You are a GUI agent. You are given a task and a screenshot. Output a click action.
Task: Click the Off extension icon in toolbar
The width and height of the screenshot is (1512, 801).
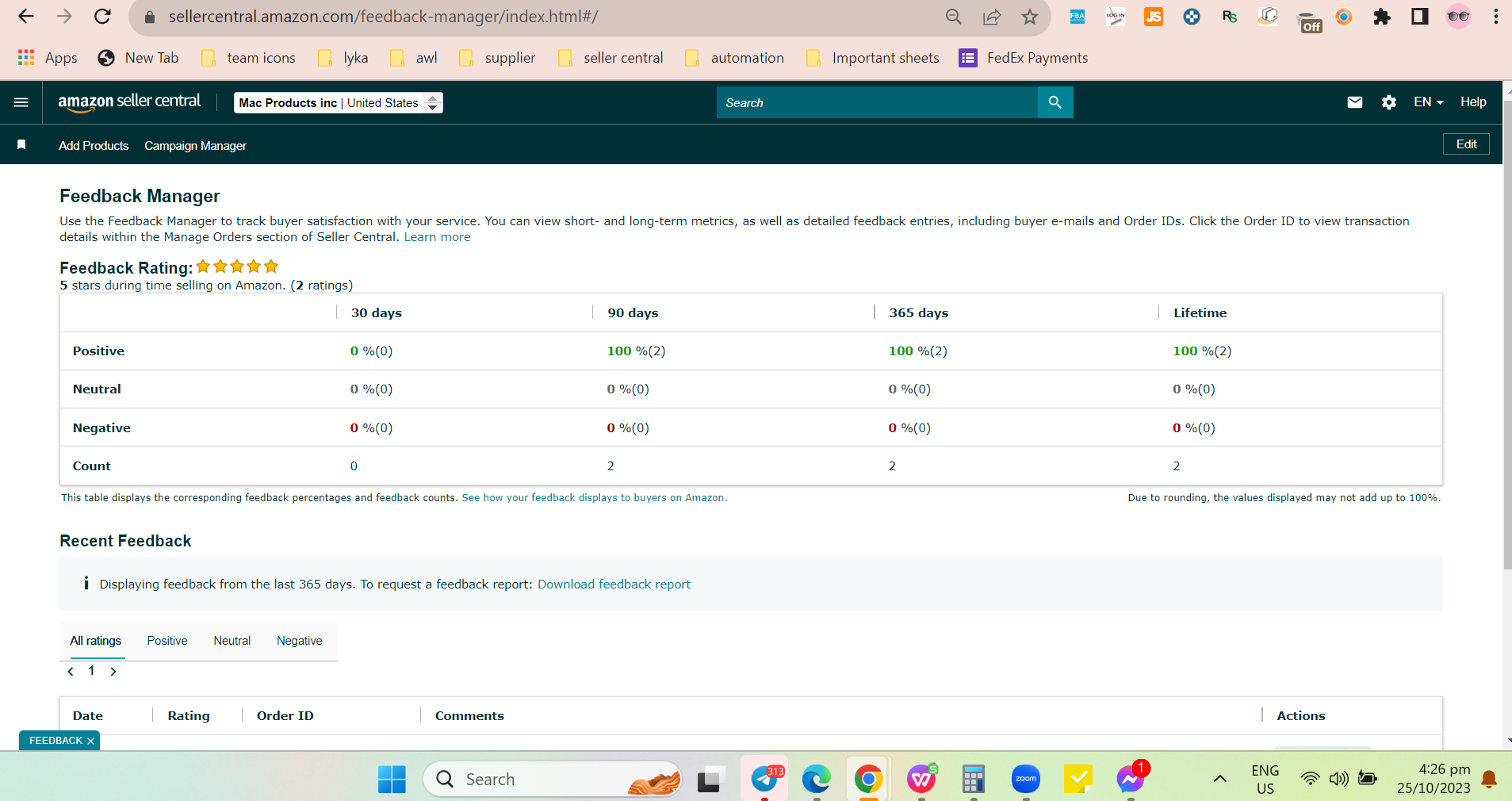pos(1309,21)
